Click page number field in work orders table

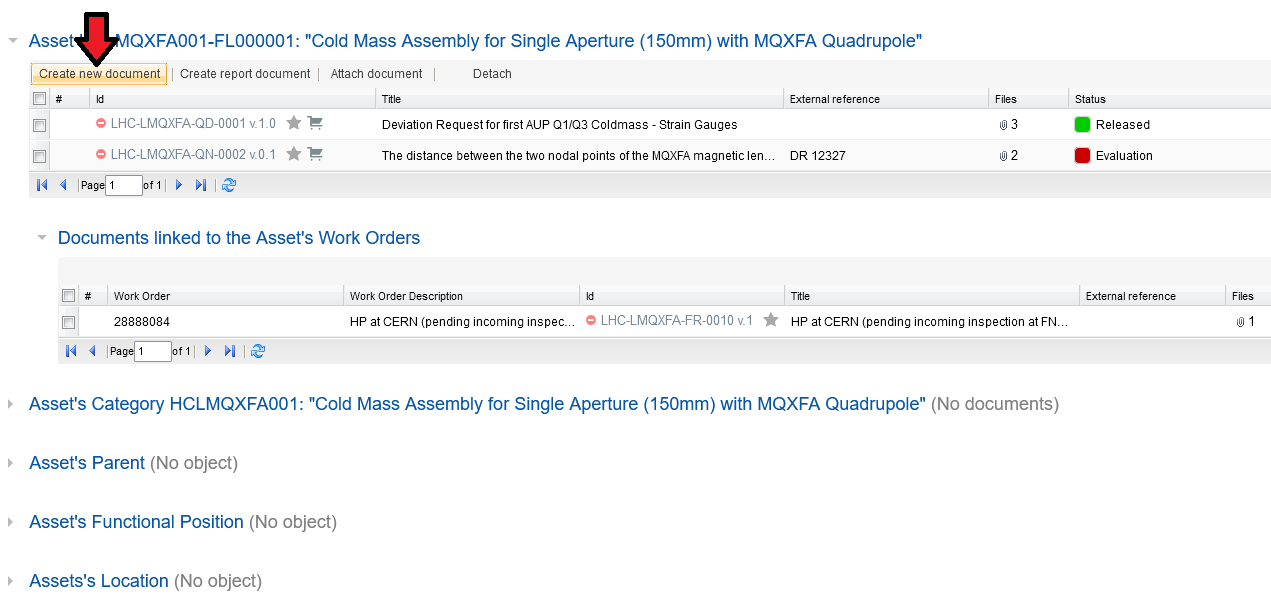[x=153, y=351]
